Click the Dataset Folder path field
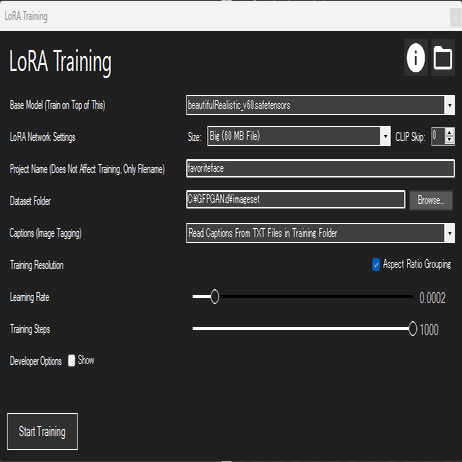This screenshot has height=462, width=462. coord(296,199)
